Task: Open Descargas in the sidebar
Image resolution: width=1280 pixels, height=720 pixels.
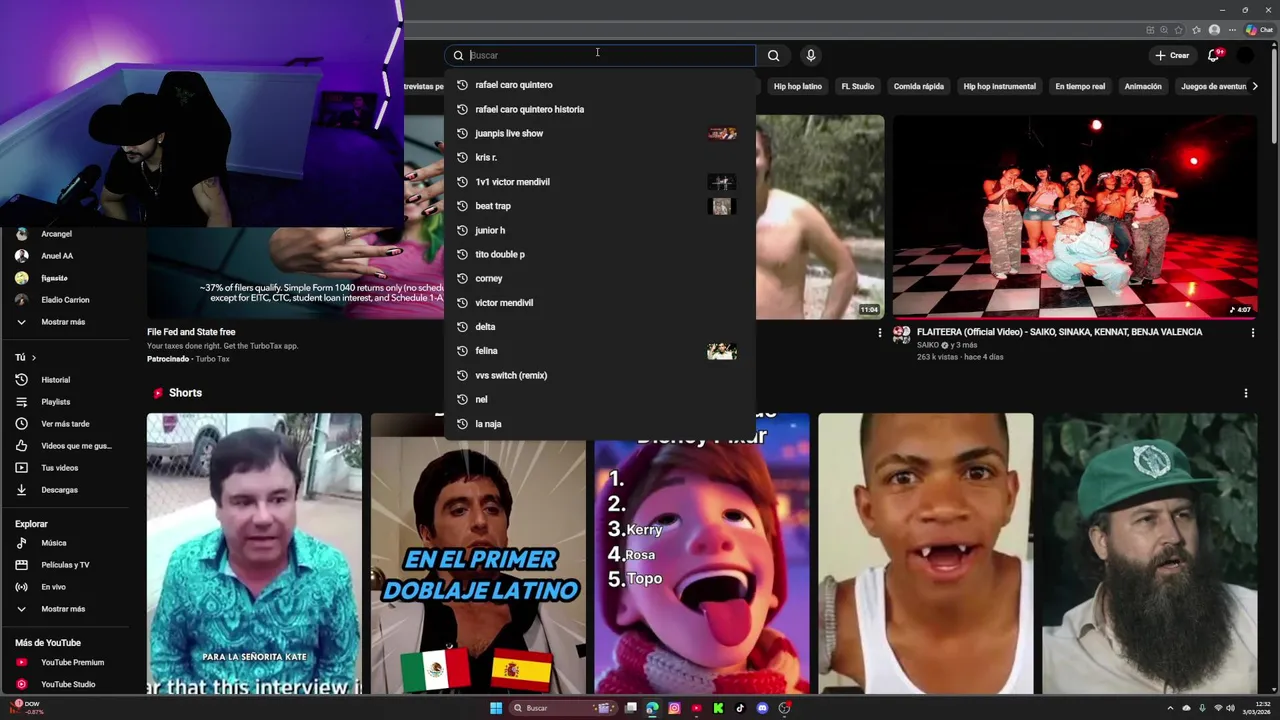Action: tap(59, 490)
